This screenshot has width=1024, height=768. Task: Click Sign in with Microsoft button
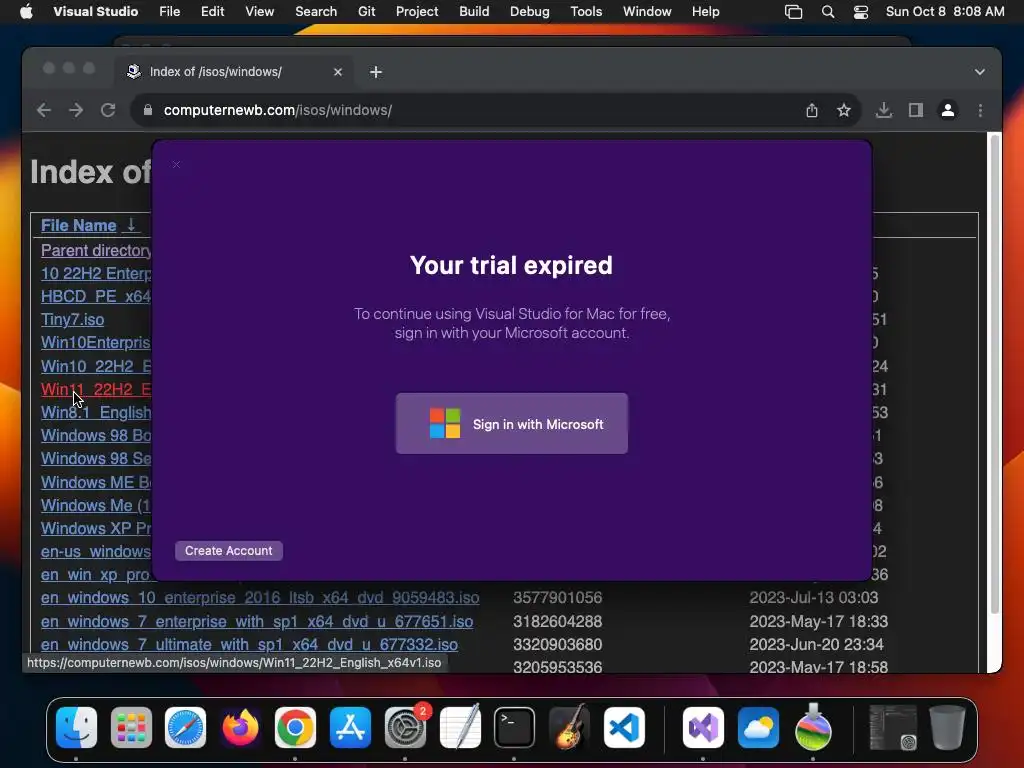point(511,423)
